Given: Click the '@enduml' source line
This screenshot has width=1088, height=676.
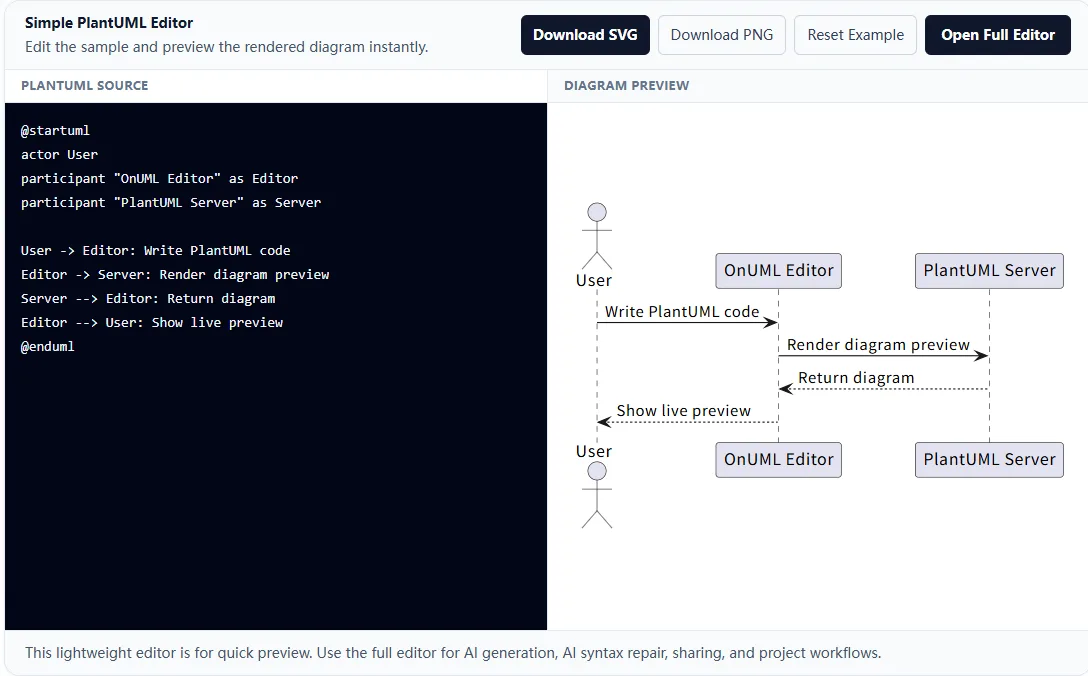Looking at the screenshot, I should (47, 346).
